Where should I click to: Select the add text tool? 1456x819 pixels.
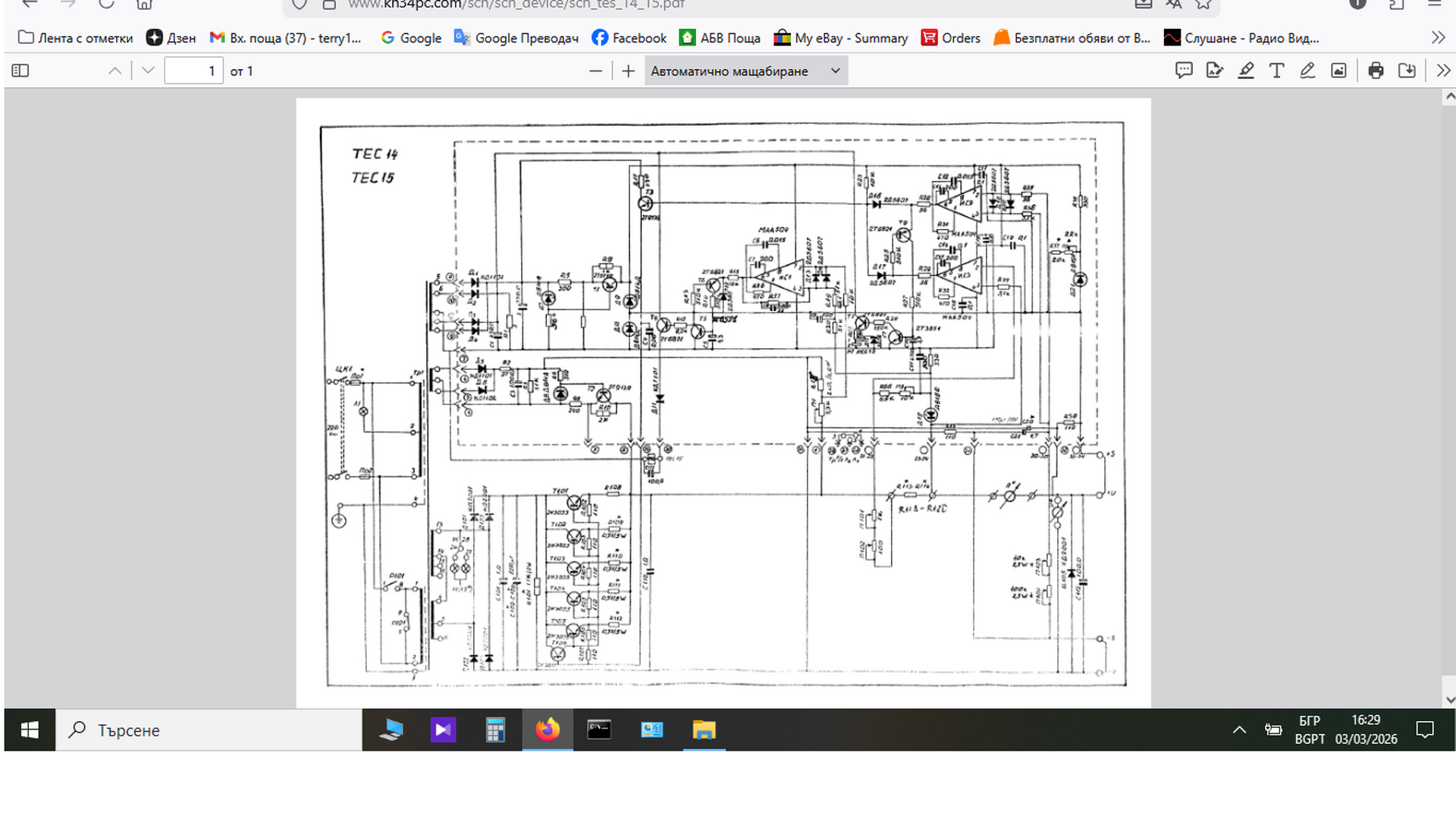click(x=1277, y=71)
